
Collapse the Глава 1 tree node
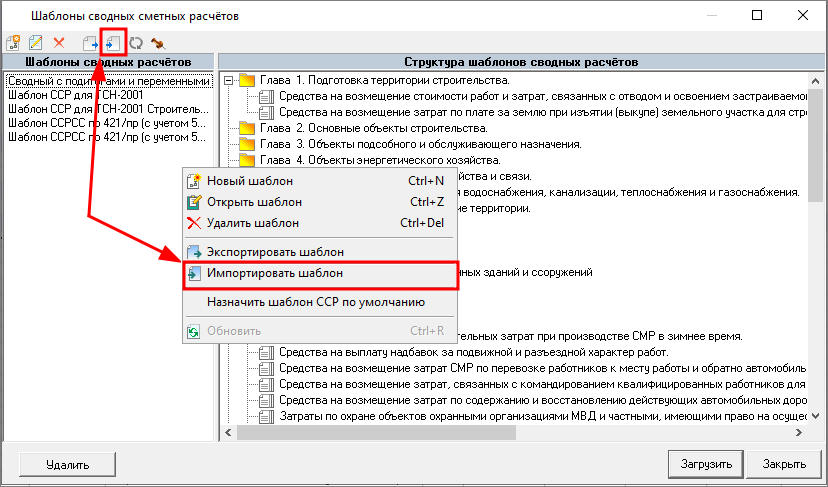click(x=228, y=81)
